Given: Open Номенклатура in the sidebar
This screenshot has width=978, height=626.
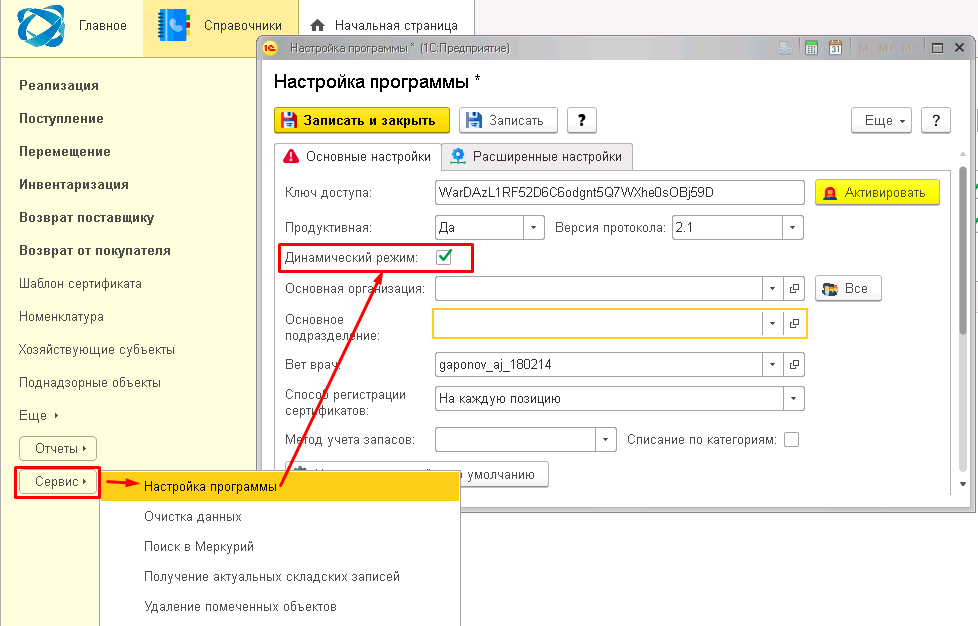Looking at the screenshot, I should click(x=61, y=317).
